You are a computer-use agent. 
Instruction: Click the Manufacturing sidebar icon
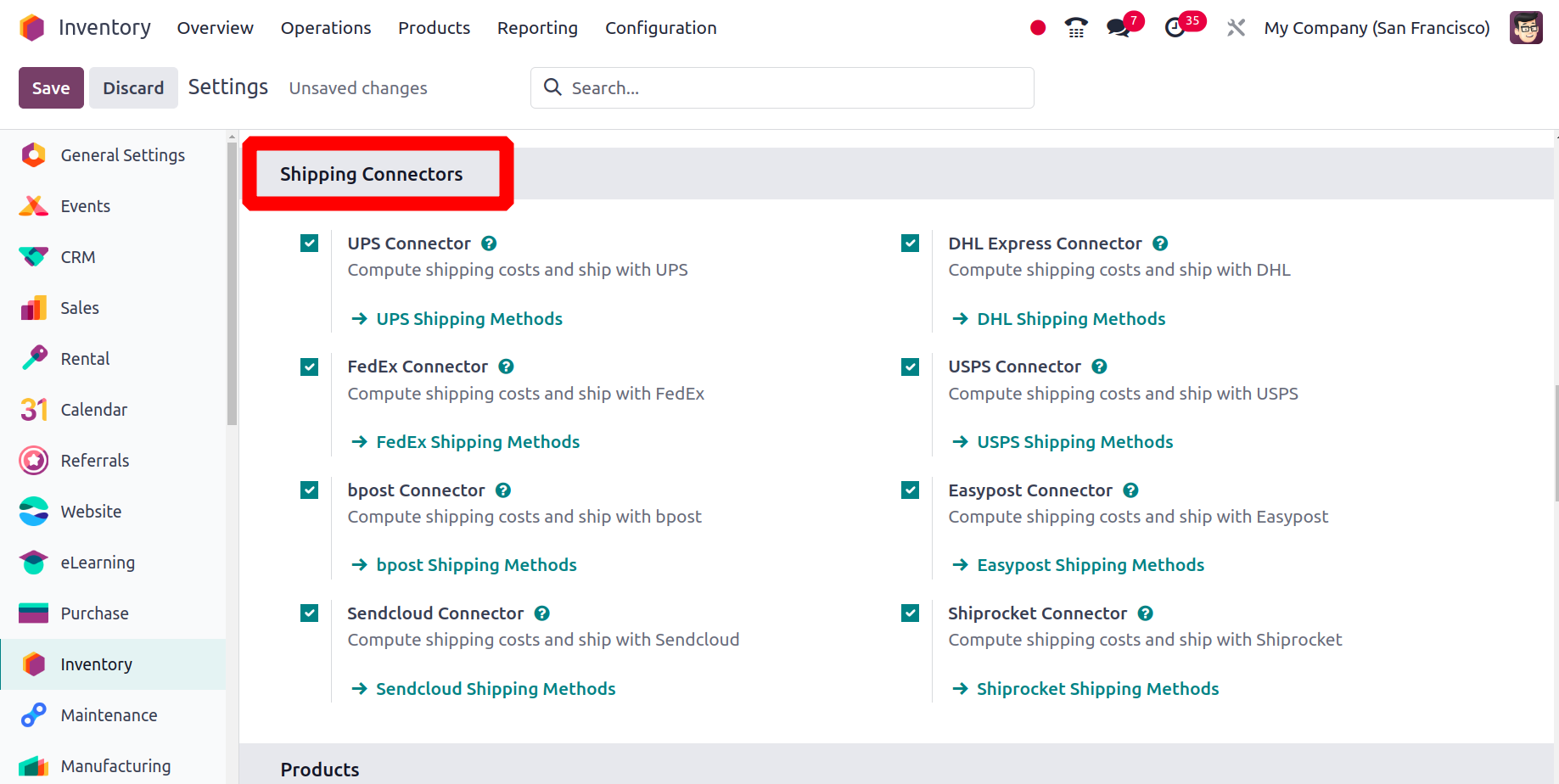click(x=34, y=766)
